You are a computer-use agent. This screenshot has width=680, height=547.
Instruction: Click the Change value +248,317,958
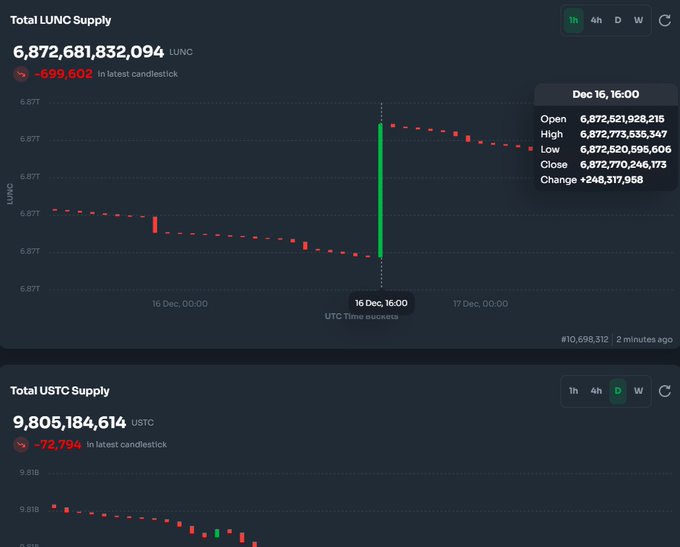[x=611, y=180]
